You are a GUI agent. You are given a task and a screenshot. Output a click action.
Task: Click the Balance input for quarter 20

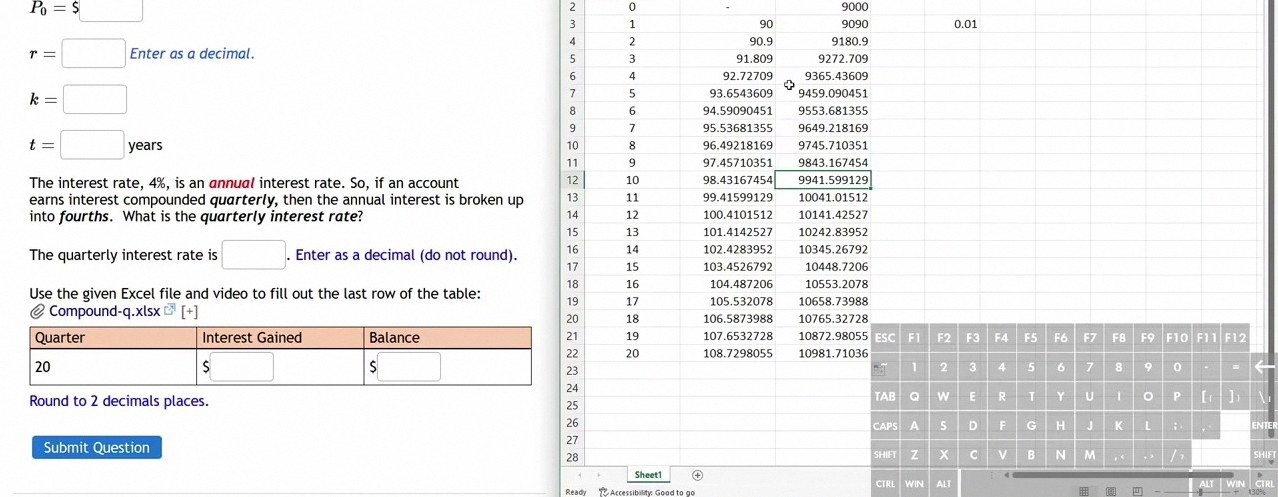click(409, 367)
